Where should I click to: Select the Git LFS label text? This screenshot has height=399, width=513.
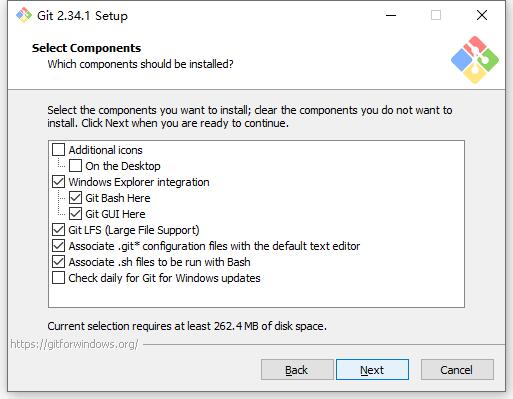134,230
